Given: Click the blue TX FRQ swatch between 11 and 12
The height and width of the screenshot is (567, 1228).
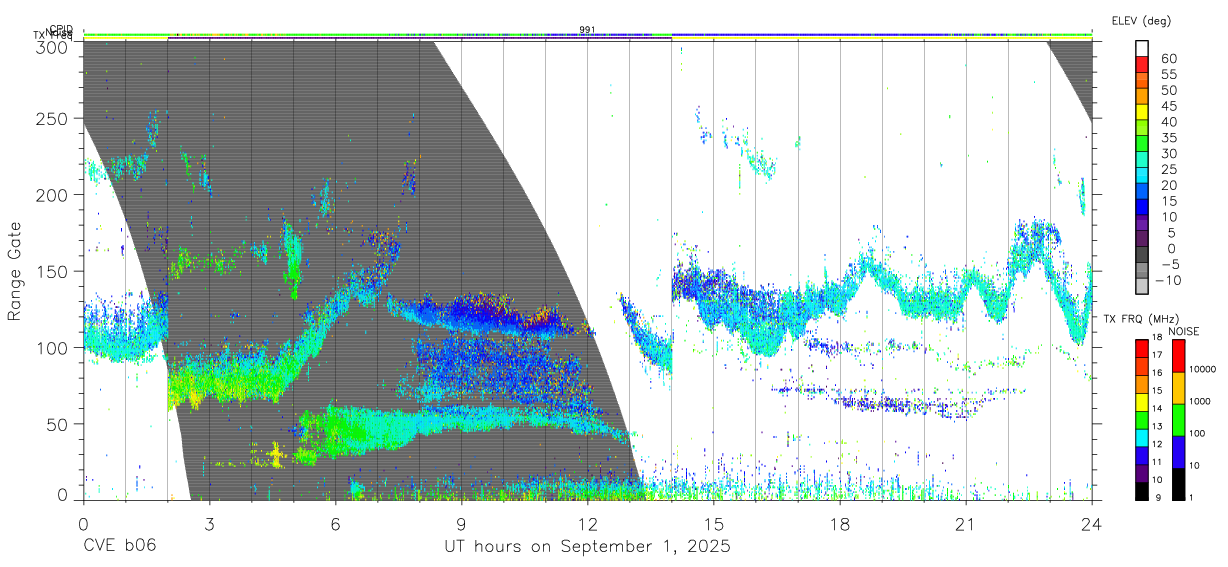Looking at the screenshot, I should tap(1142, 455).
